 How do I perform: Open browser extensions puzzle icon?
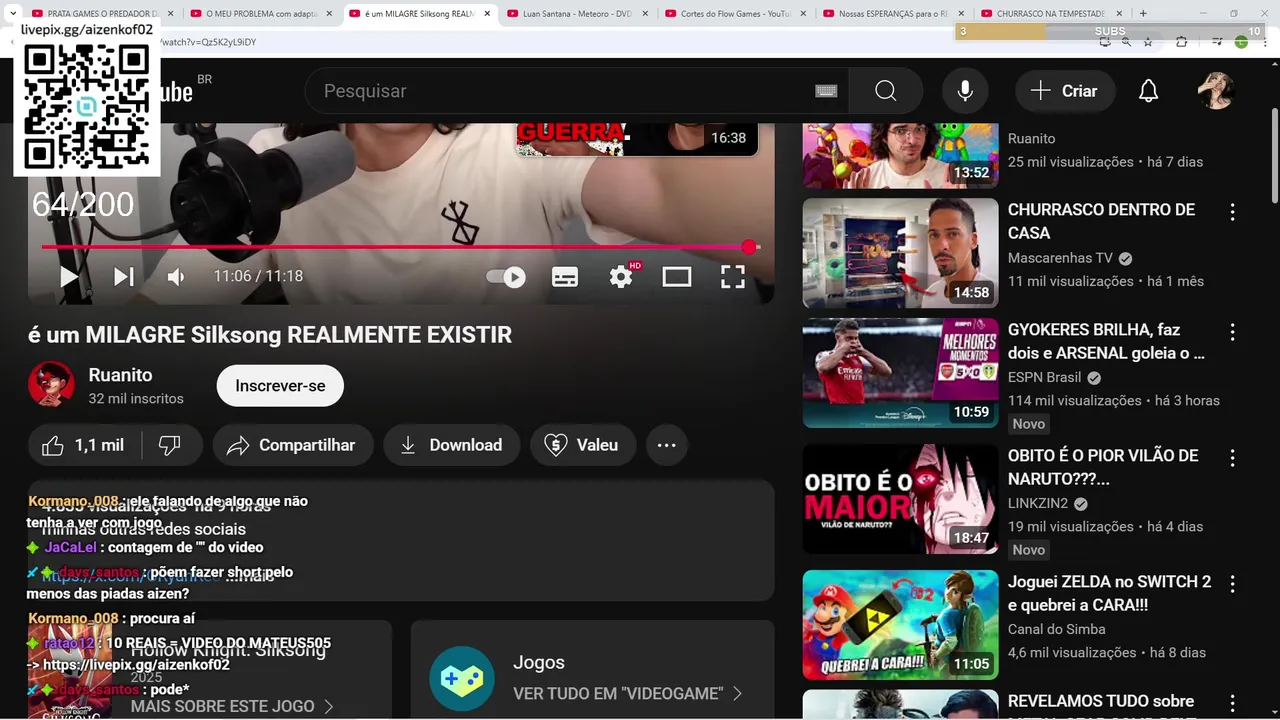pos(1181,42)
